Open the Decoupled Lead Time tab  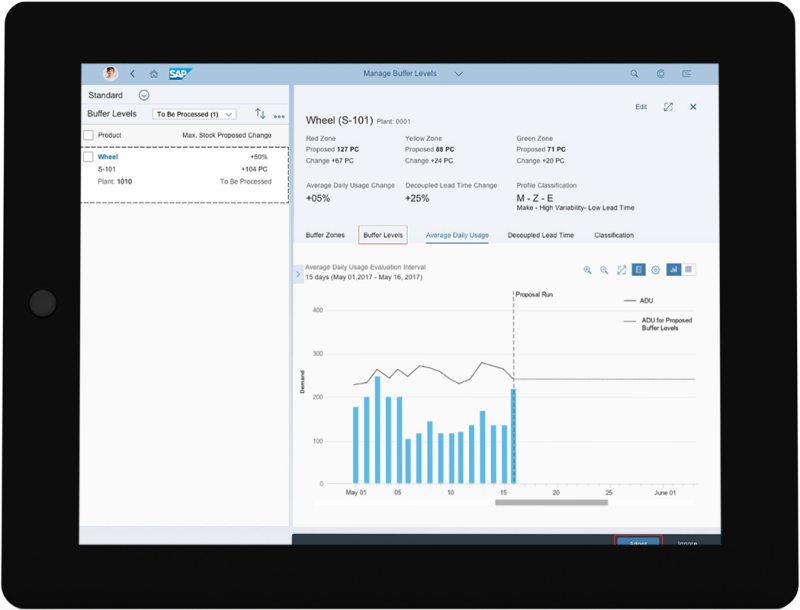point(540,235)
